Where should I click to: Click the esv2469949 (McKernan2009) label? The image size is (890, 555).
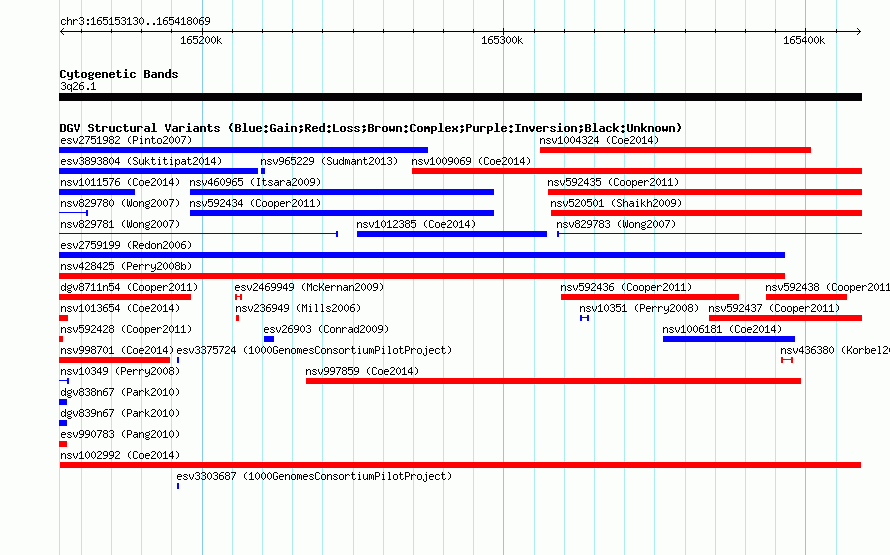[309, 287]
